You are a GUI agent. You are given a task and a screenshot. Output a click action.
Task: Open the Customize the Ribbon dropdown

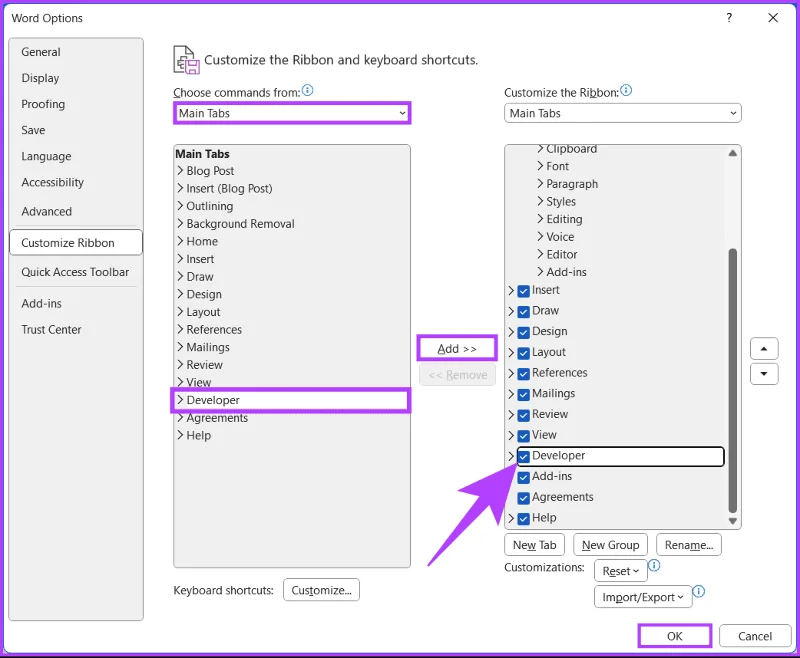tap(622, 113)
